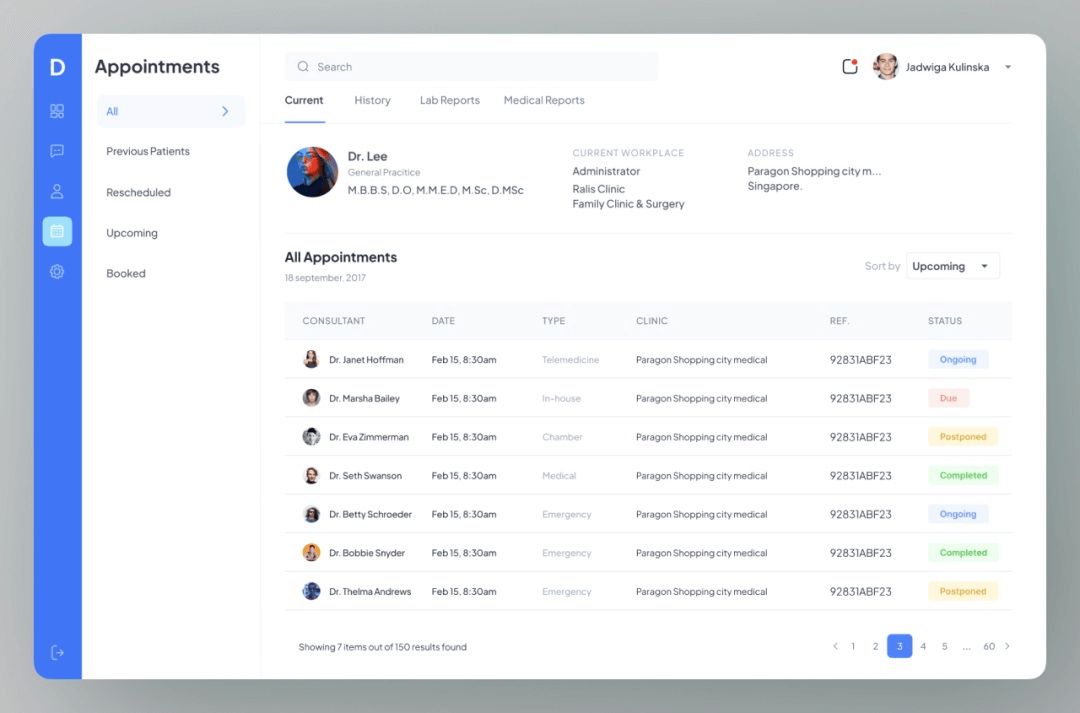Image resolution: width=1080 pixels, height=713 pixels.
Task: Click Postponed status for Dr. Eva Zimmerman
Action: [963, 436]
